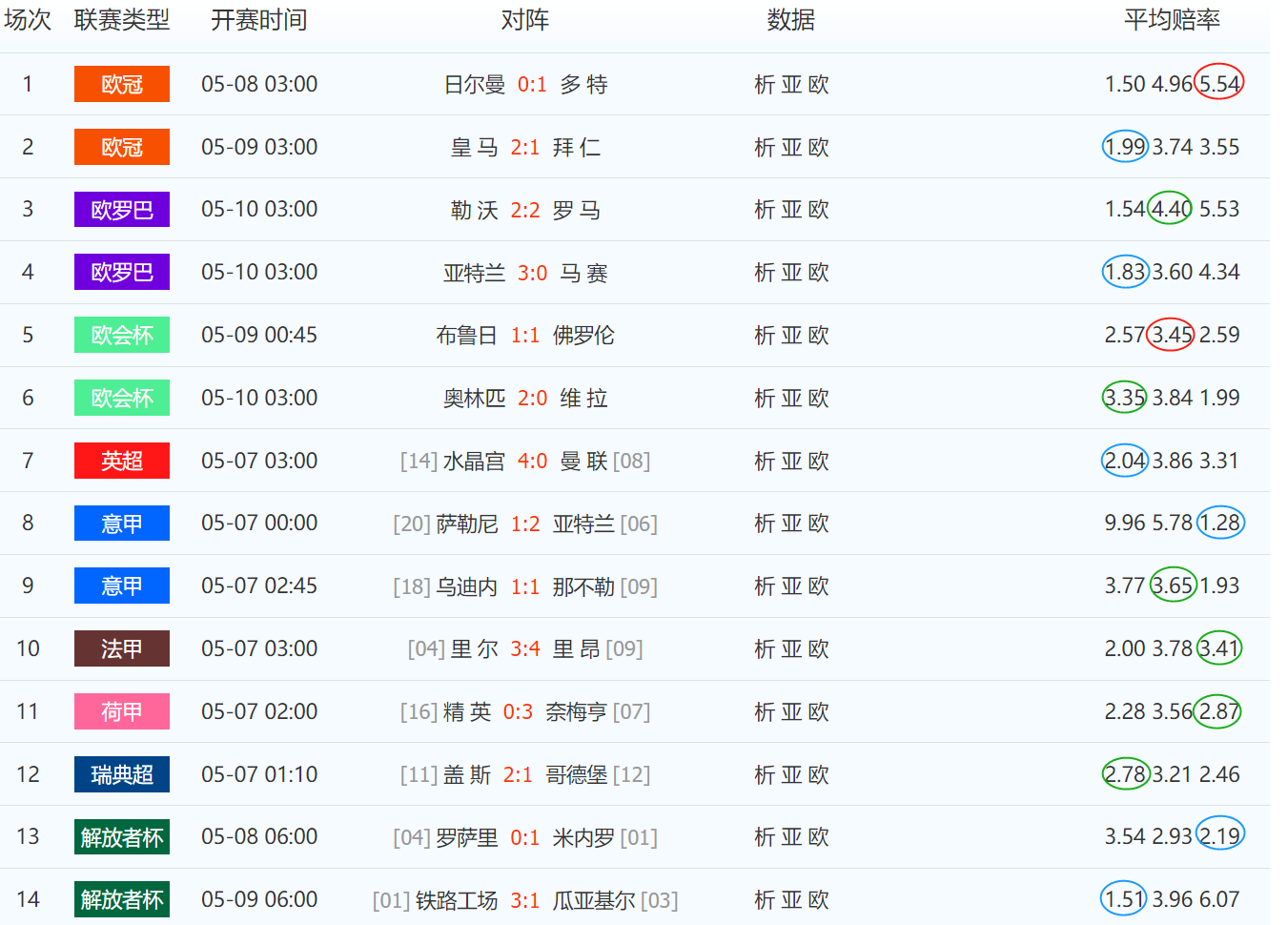Click the kickoff time 05-07 01:10
Image resolution: width=1288 pixels, height=925 pixels.
[259, 774]
